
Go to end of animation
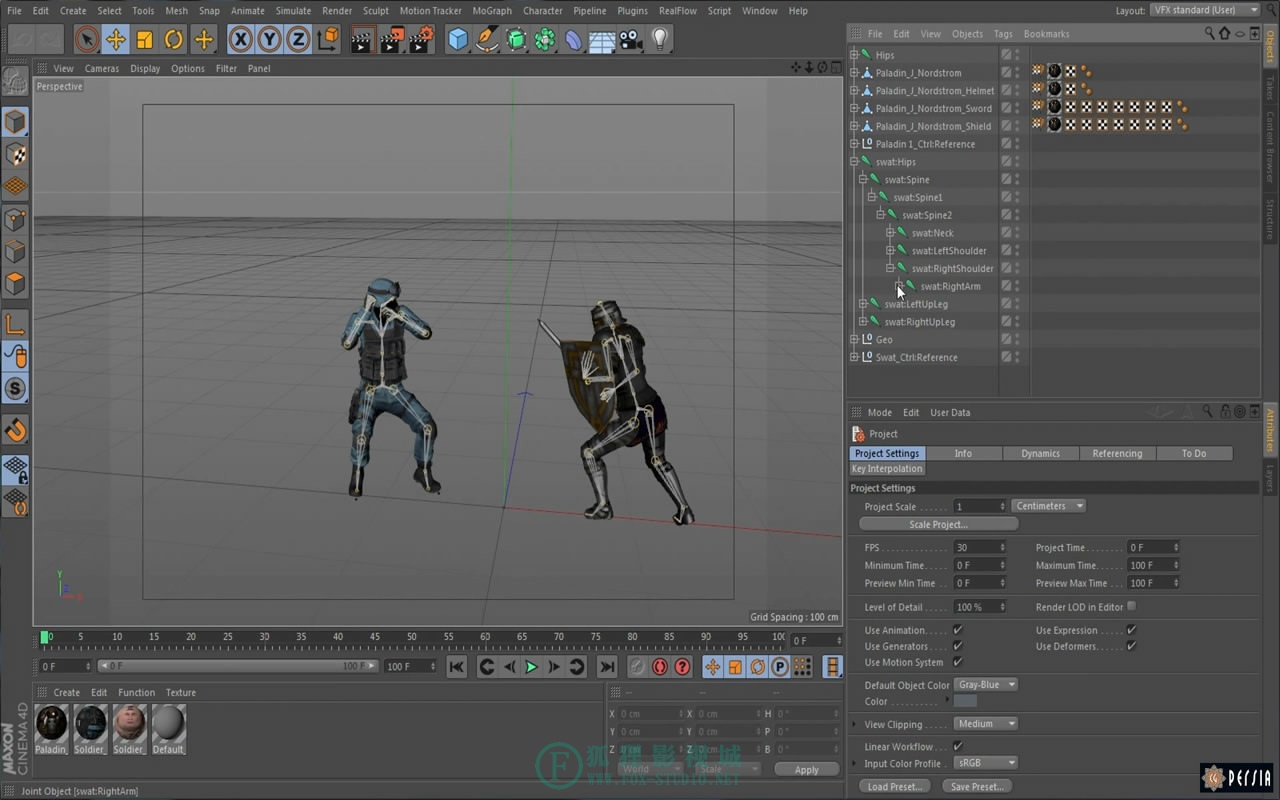607,667
